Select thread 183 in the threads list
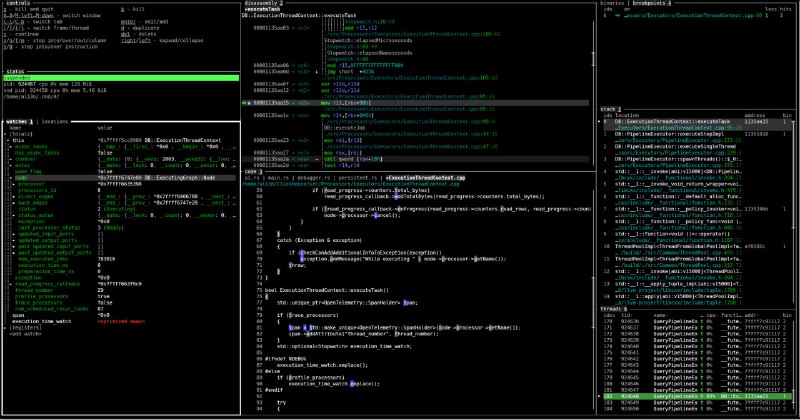 click(697, 403)
